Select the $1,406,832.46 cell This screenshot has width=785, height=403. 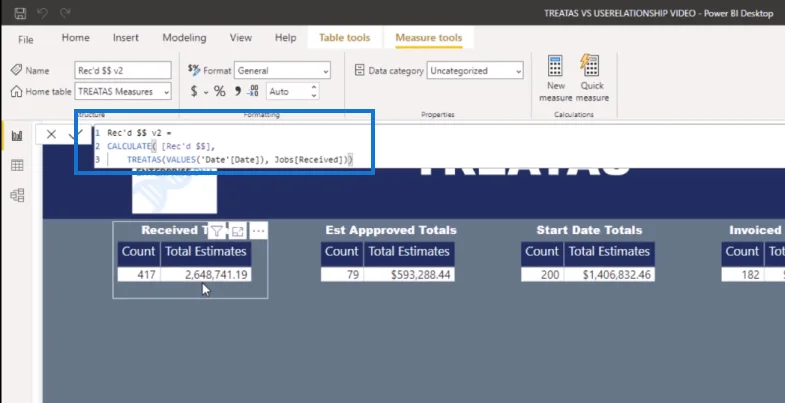609,274
